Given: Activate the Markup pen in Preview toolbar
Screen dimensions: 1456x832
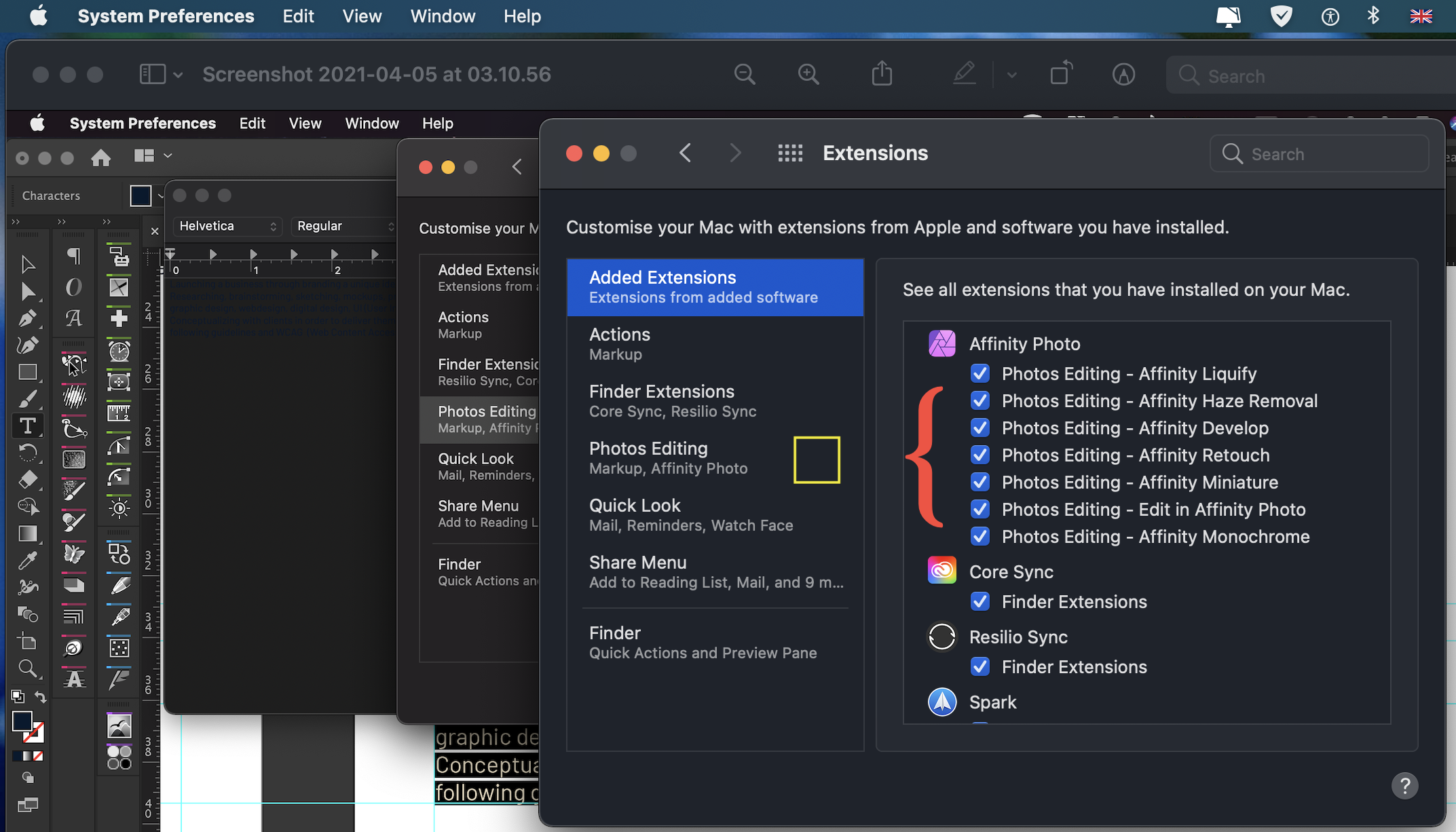Looking at the screenshot, I should click(965, 73).
